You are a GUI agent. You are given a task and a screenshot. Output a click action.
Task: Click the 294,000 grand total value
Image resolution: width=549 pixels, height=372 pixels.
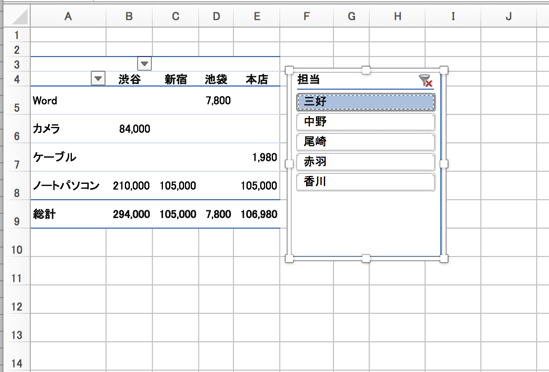[131, 214]
